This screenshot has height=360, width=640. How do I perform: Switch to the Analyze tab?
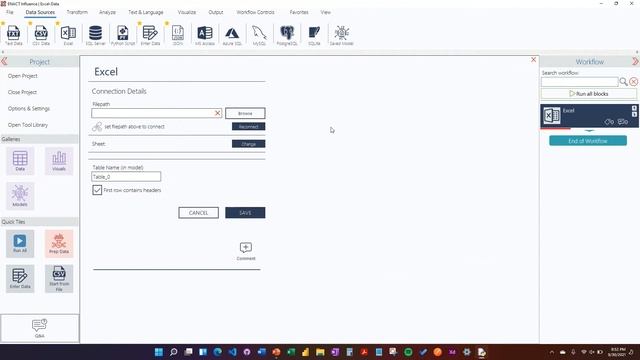[x=107, y=12]
